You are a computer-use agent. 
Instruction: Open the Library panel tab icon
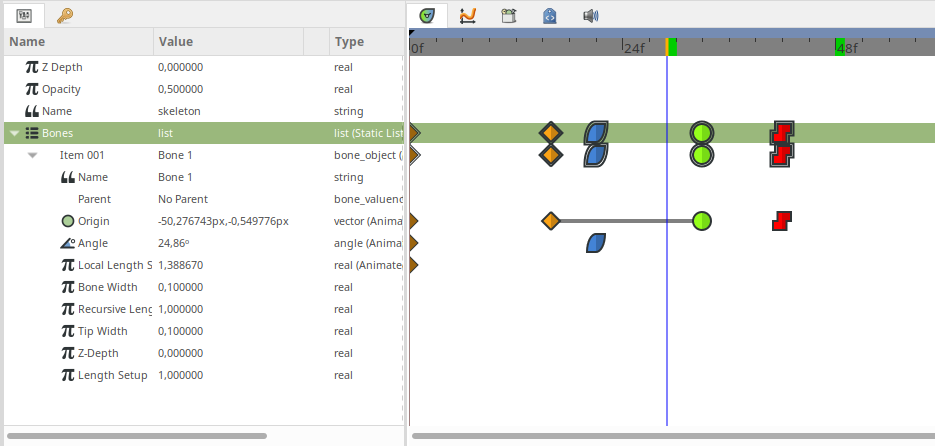(x=549, y=16)
